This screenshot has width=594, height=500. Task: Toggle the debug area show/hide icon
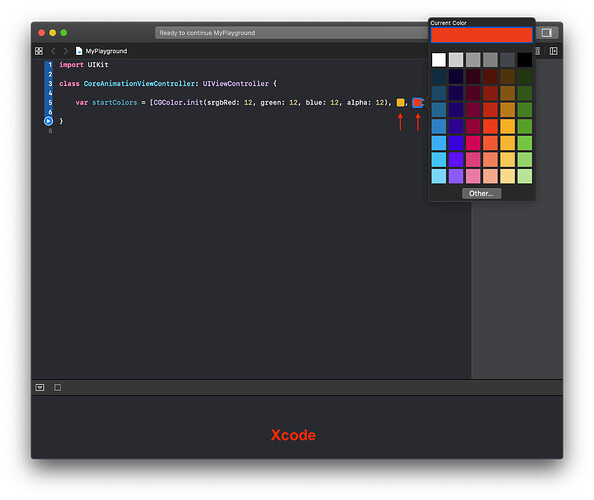(40, 388)
